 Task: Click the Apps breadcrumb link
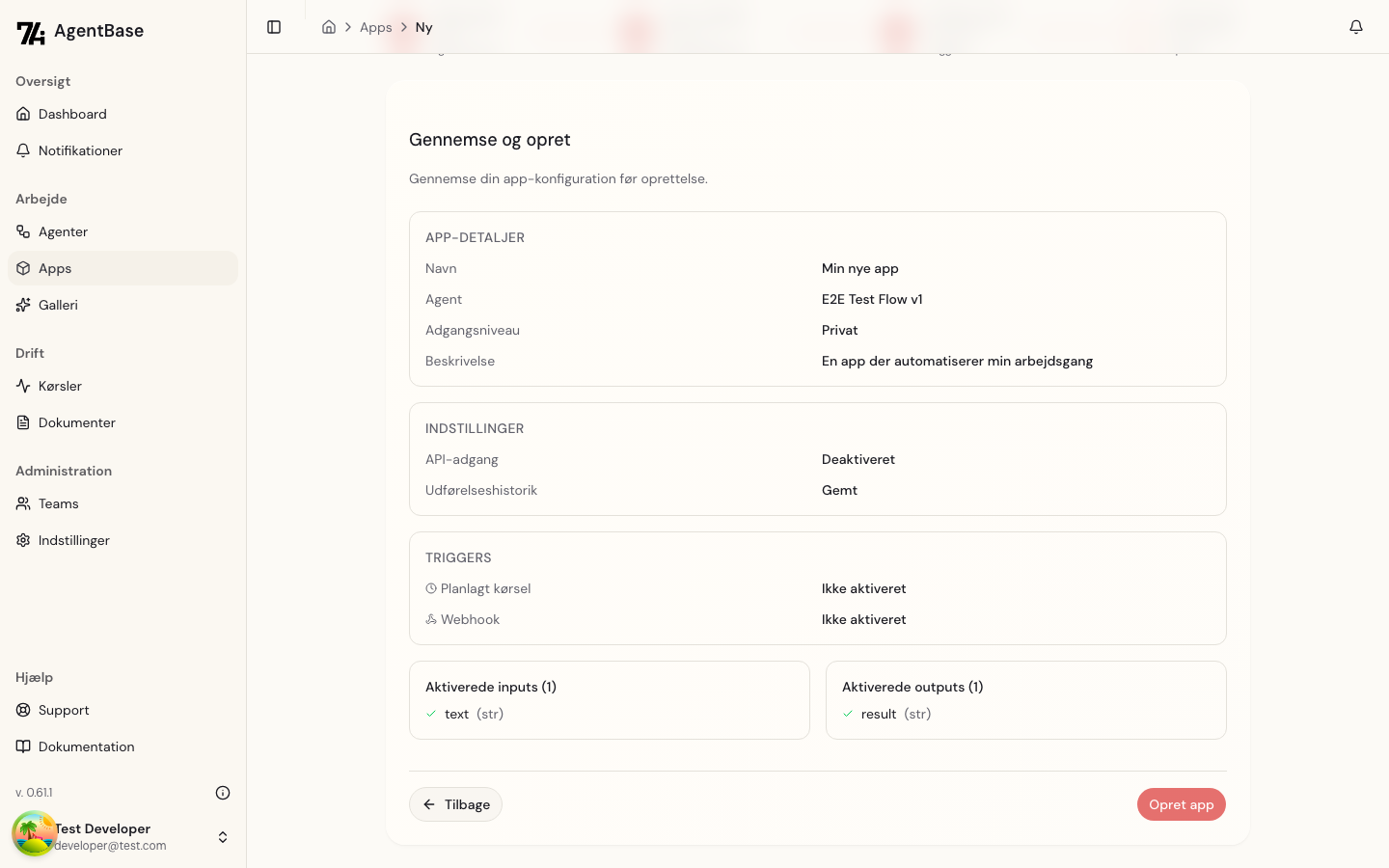click(x=375, y=27)
